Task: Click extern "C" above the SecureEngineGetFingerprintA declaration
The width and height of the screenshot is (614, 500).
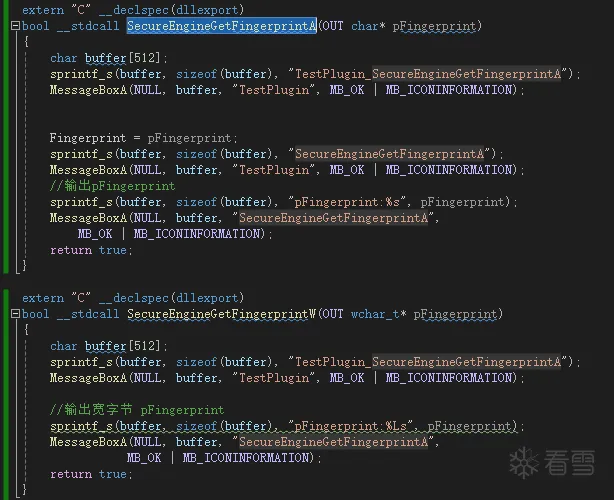Action: (x=56, y=10)
